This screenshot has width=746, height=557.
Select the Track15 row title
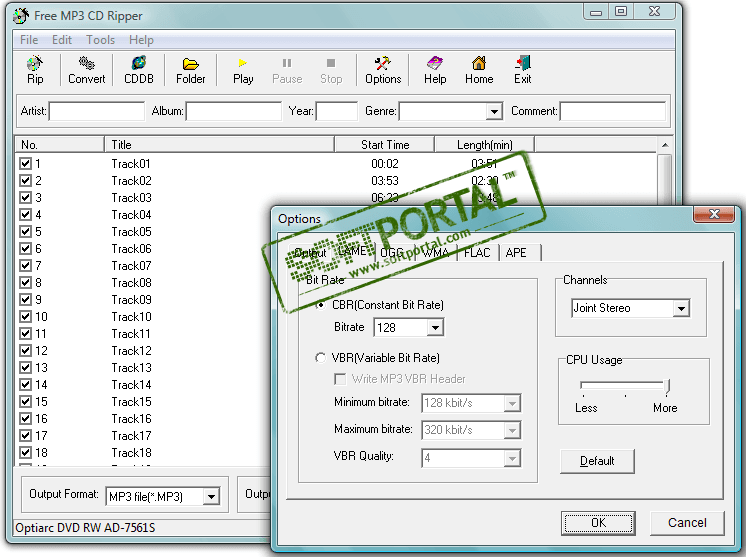tap(131, 401)
